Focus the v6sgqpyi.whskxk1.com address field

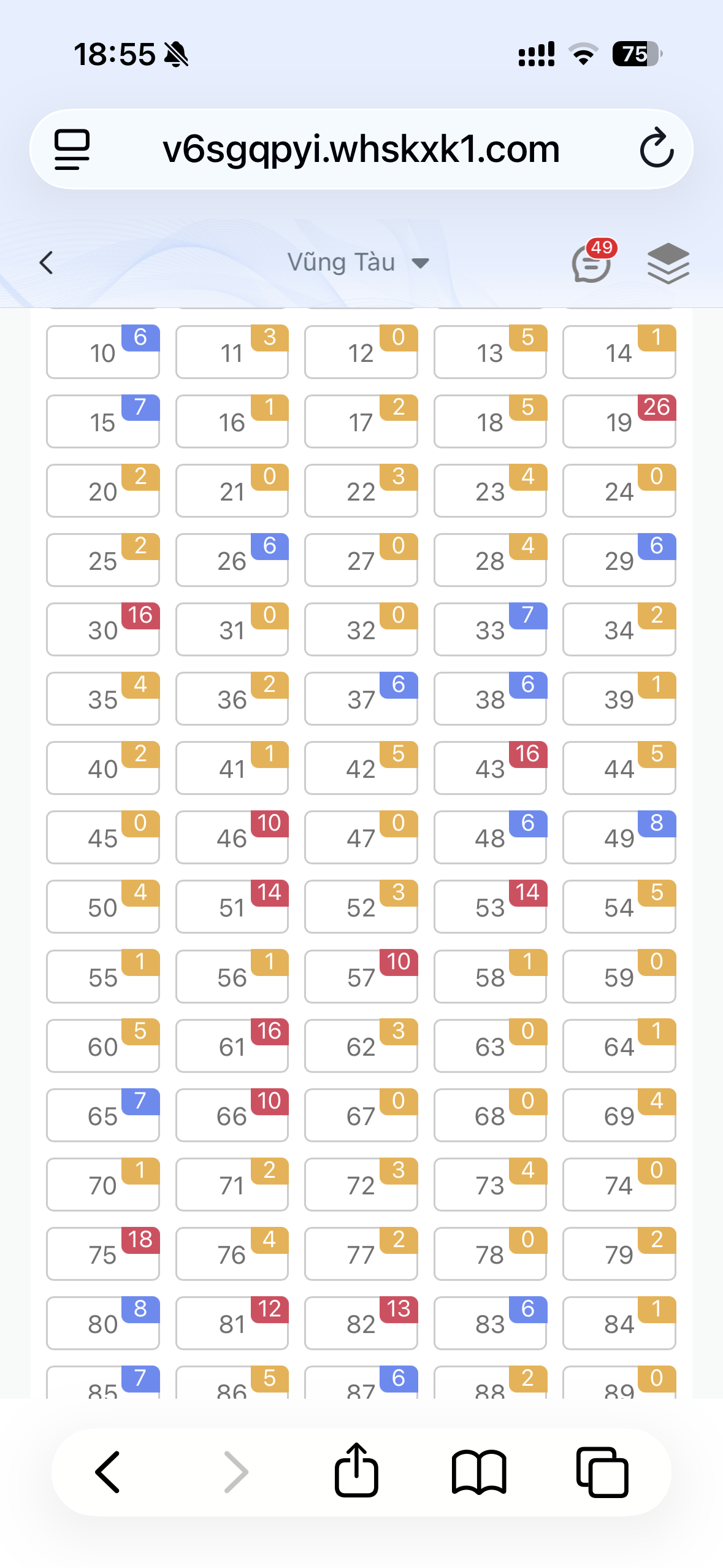click(x=361, y=149)
